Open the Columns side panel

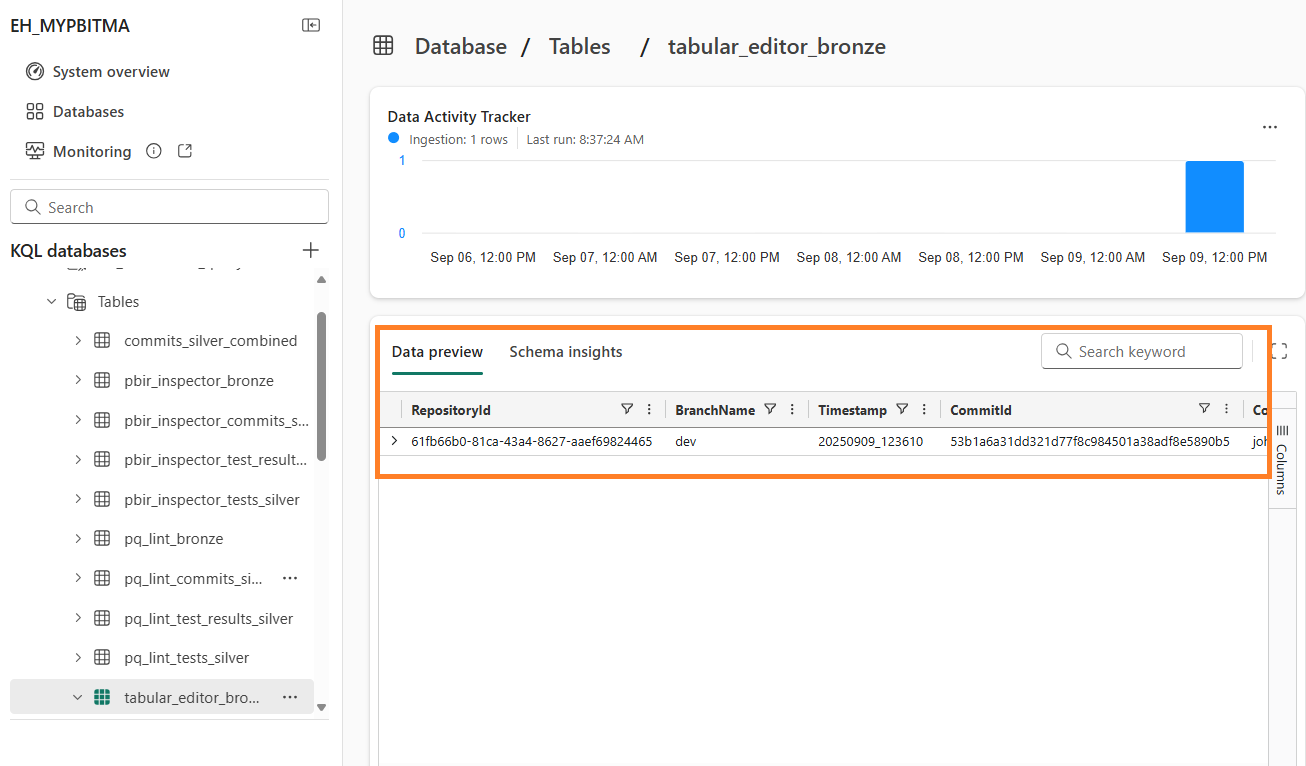[x=1282, y=462]
